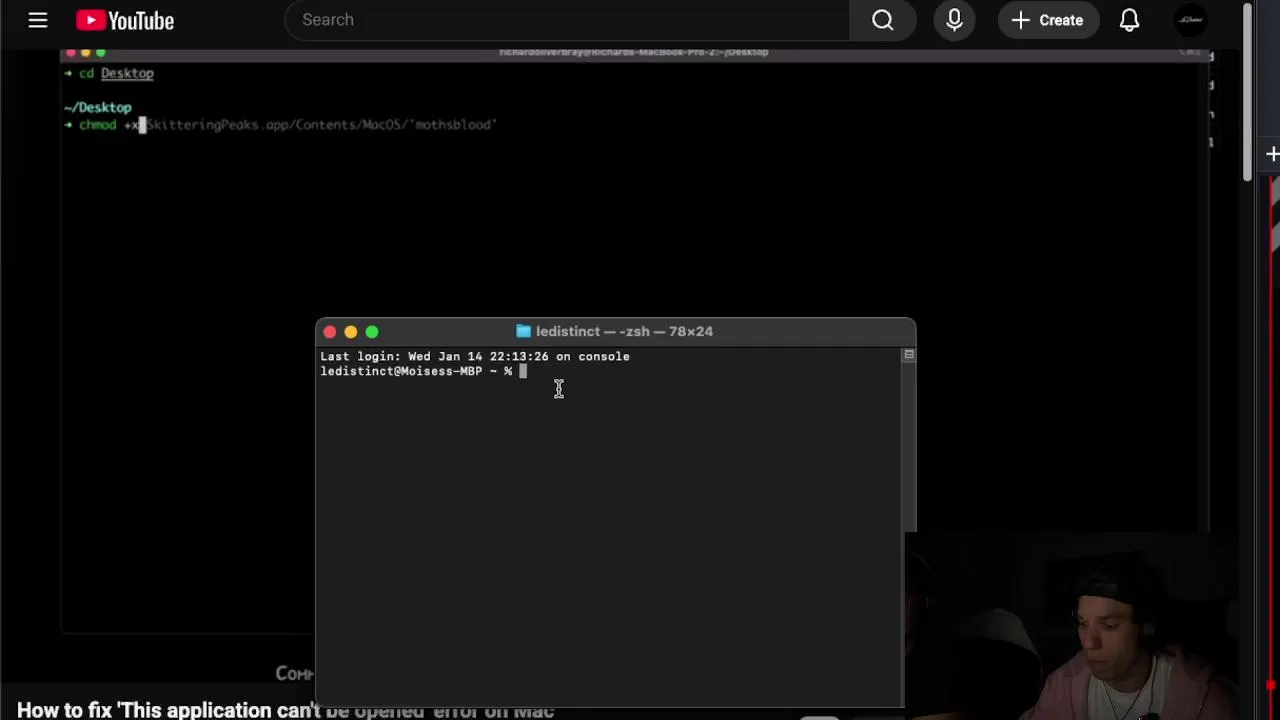Open the Create button

pos(1047,20)
